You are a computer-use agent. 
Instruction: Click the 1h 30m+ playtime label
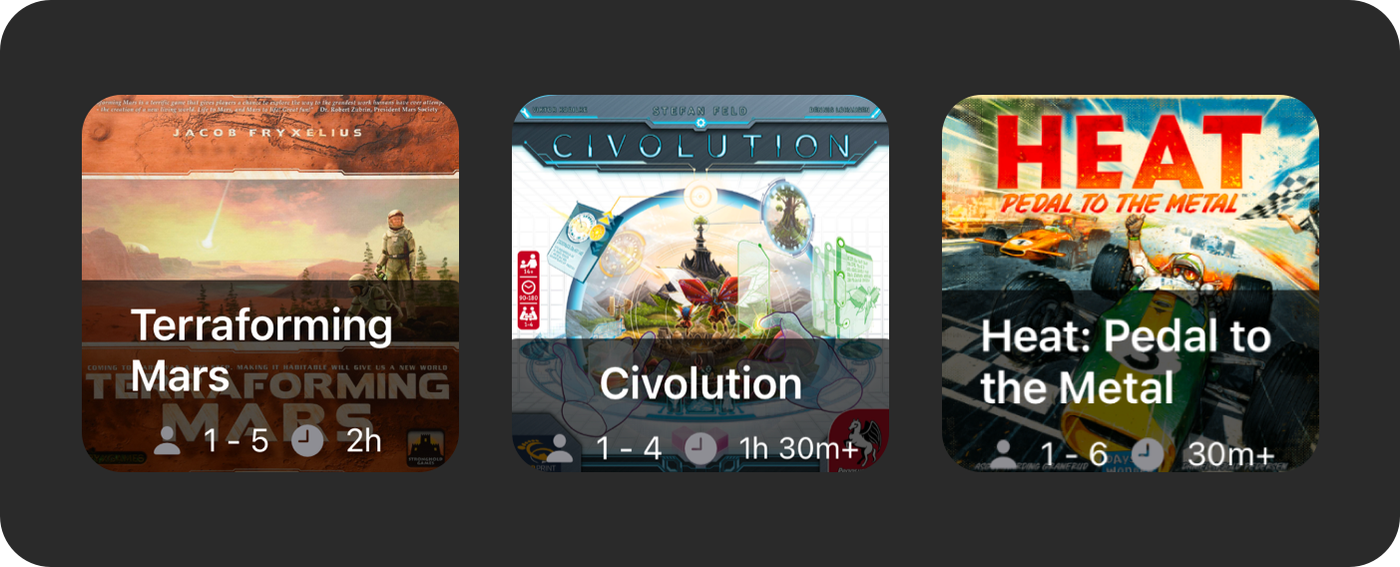click(x=798, y=449)
